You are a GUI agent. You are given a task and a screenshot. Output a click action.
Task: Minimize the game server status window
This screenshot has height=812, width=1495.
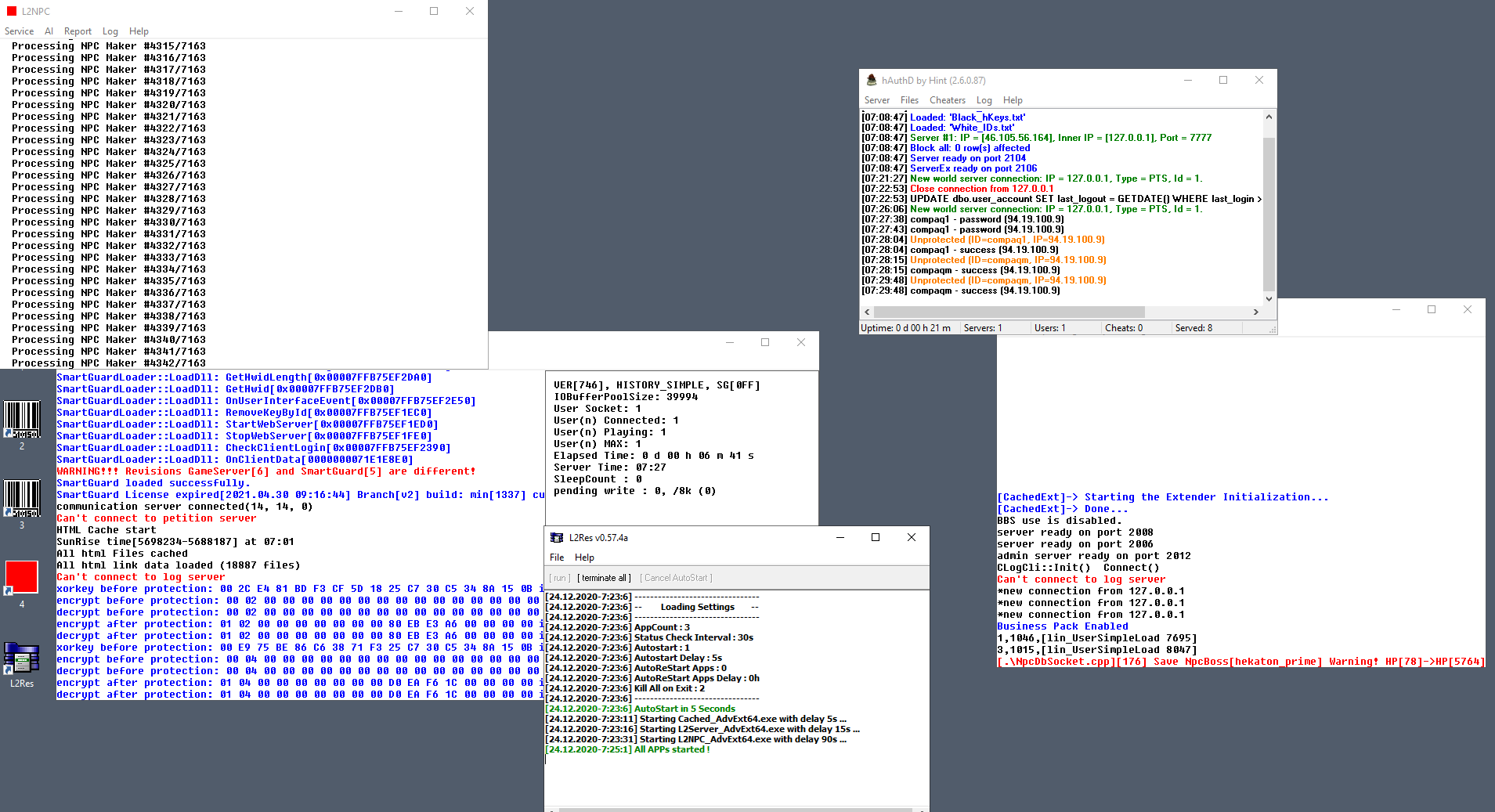(x=730, y=342)
